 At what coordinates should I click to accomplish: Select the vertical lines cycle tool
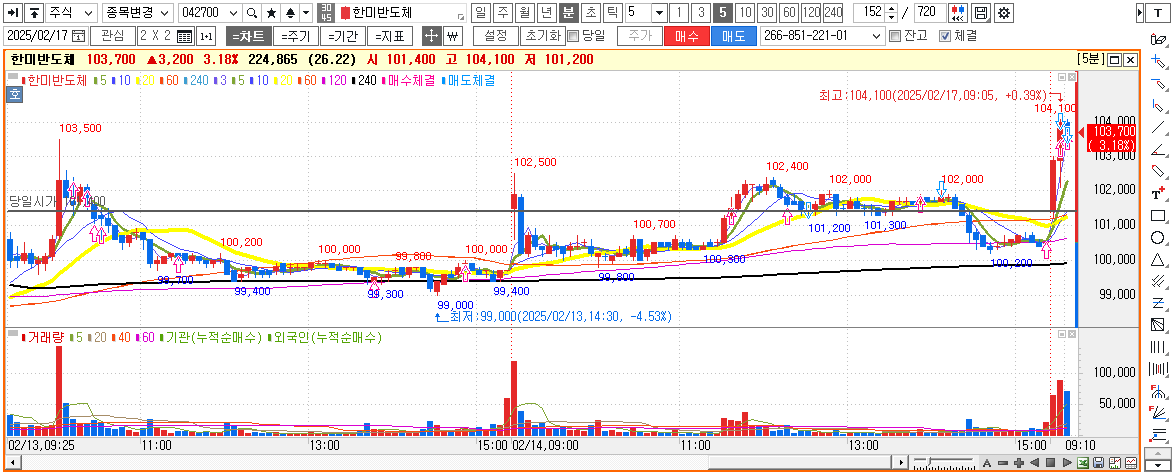point(1157,347)
